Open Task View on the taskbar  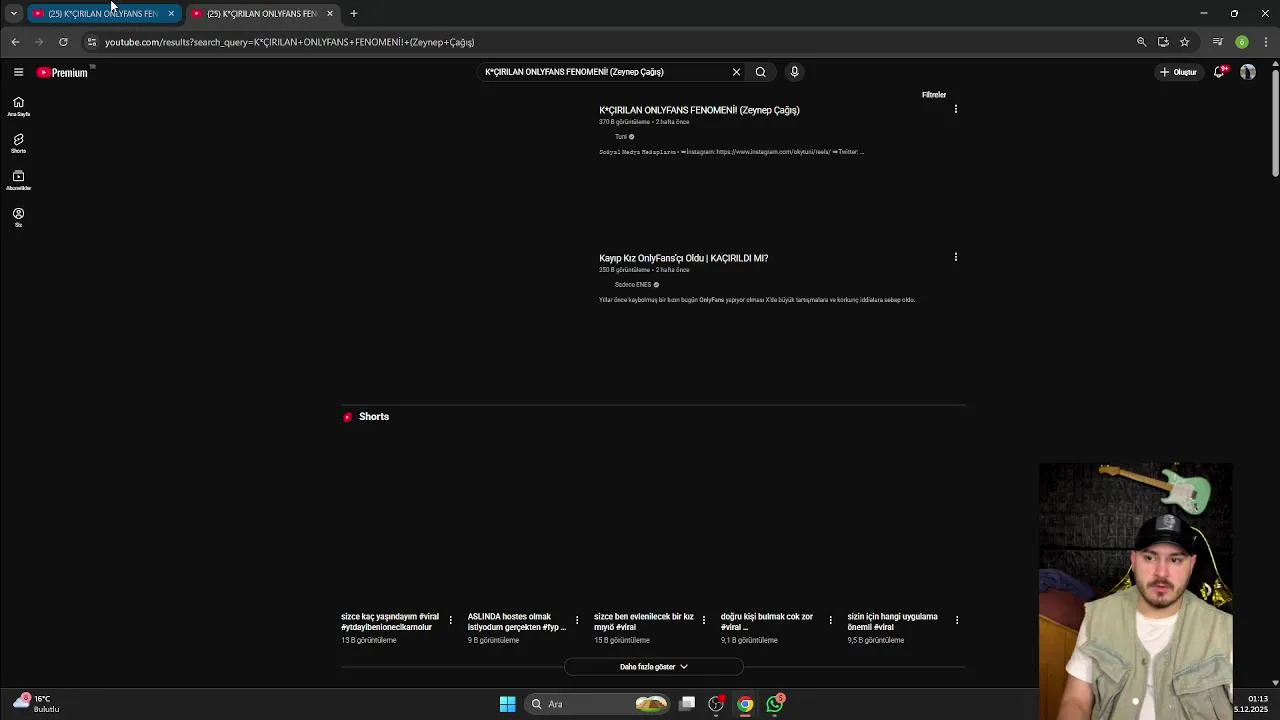pos(687,704)
